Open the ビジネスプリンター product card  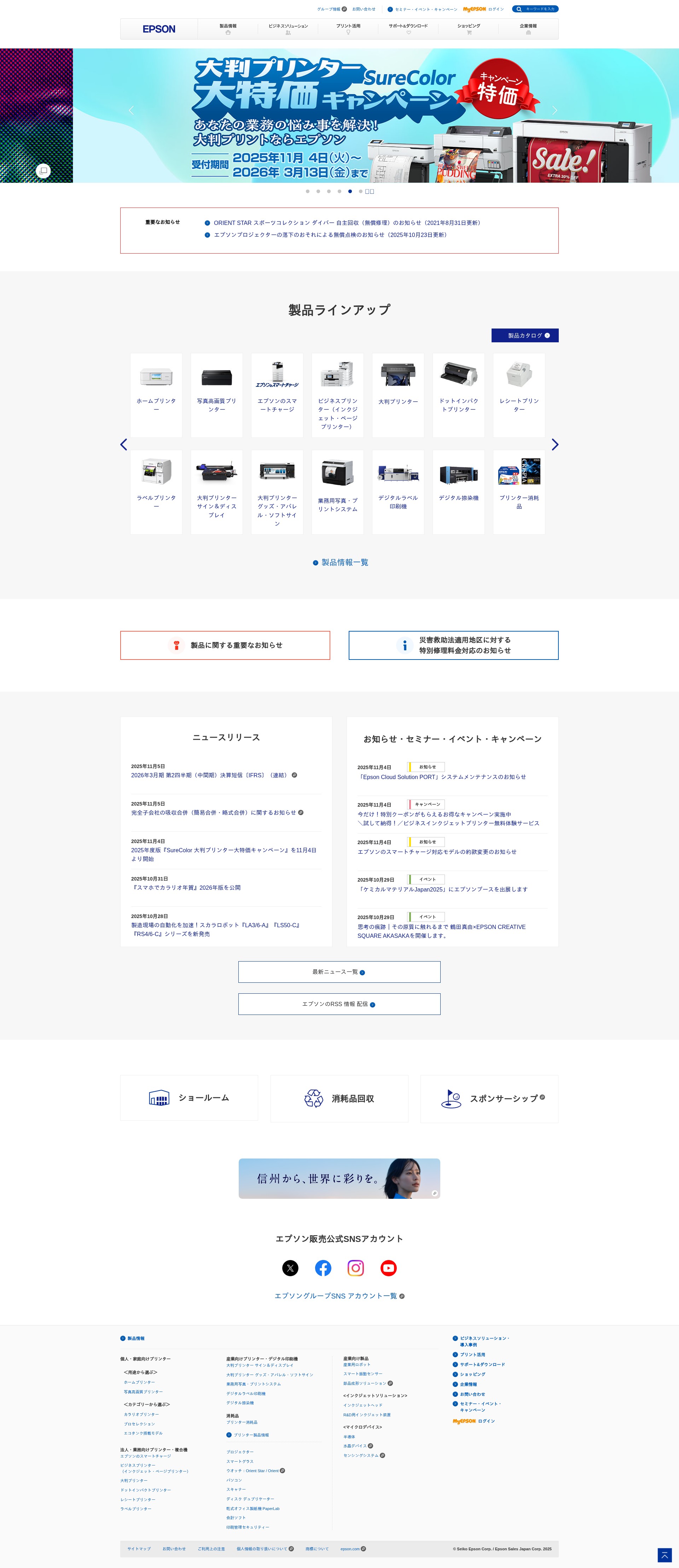337,395
